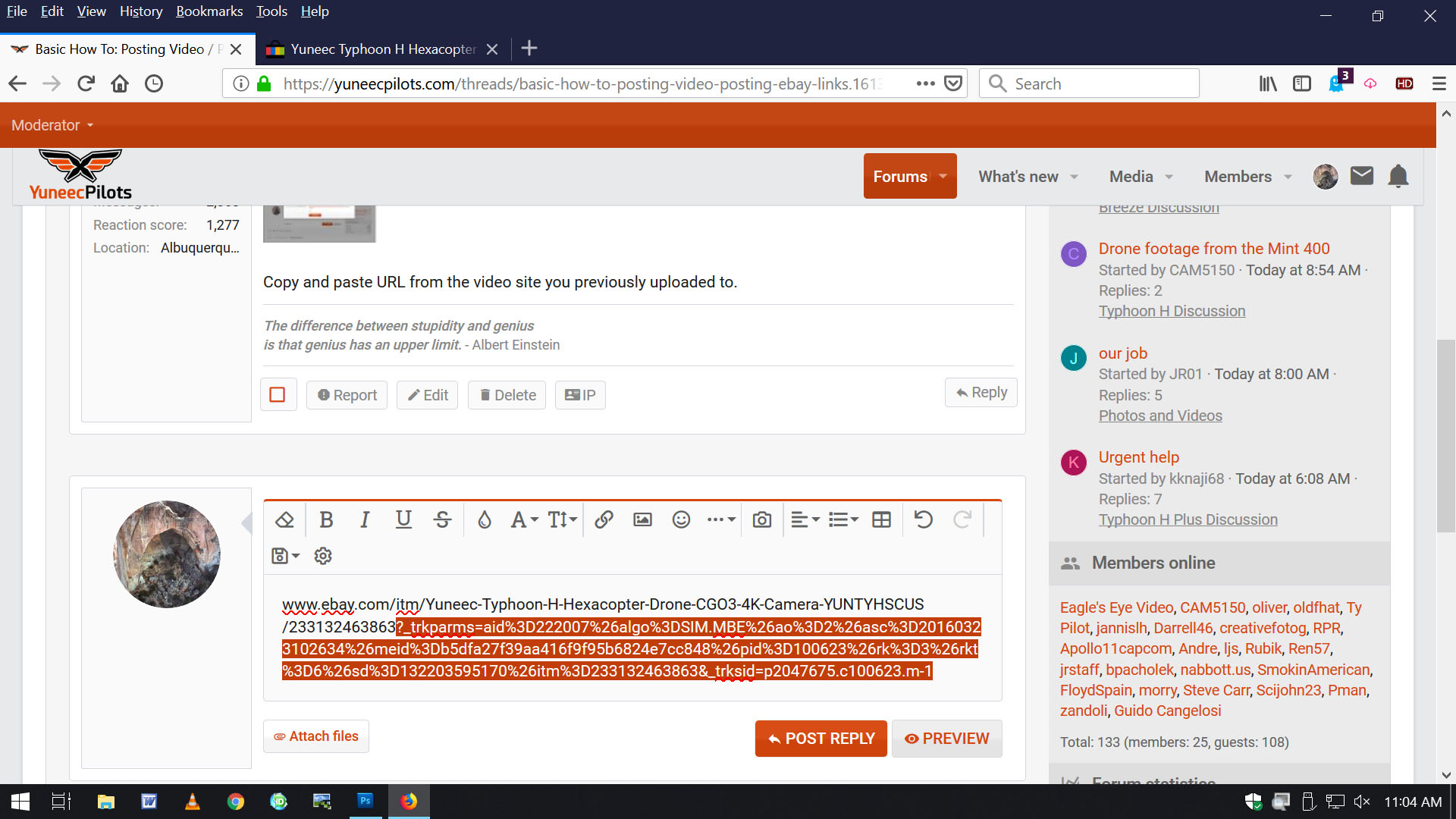The width and height of the screenshot is (1456, 819).
Task: Click the Report button
Action: [347, 395]
